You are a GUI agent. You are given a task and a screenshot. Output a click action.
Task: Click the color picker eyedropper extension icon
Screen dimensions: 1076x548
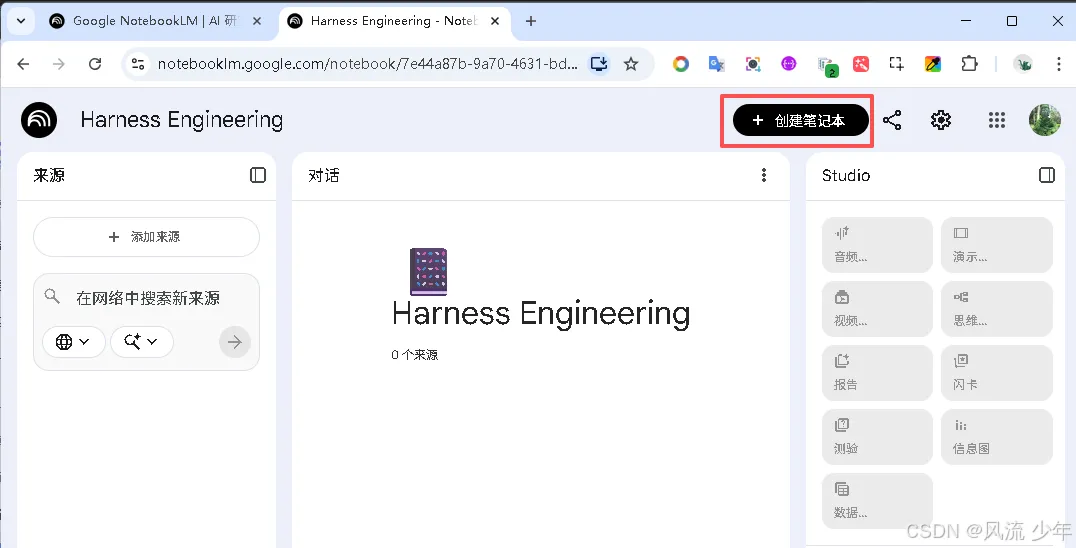933,64
